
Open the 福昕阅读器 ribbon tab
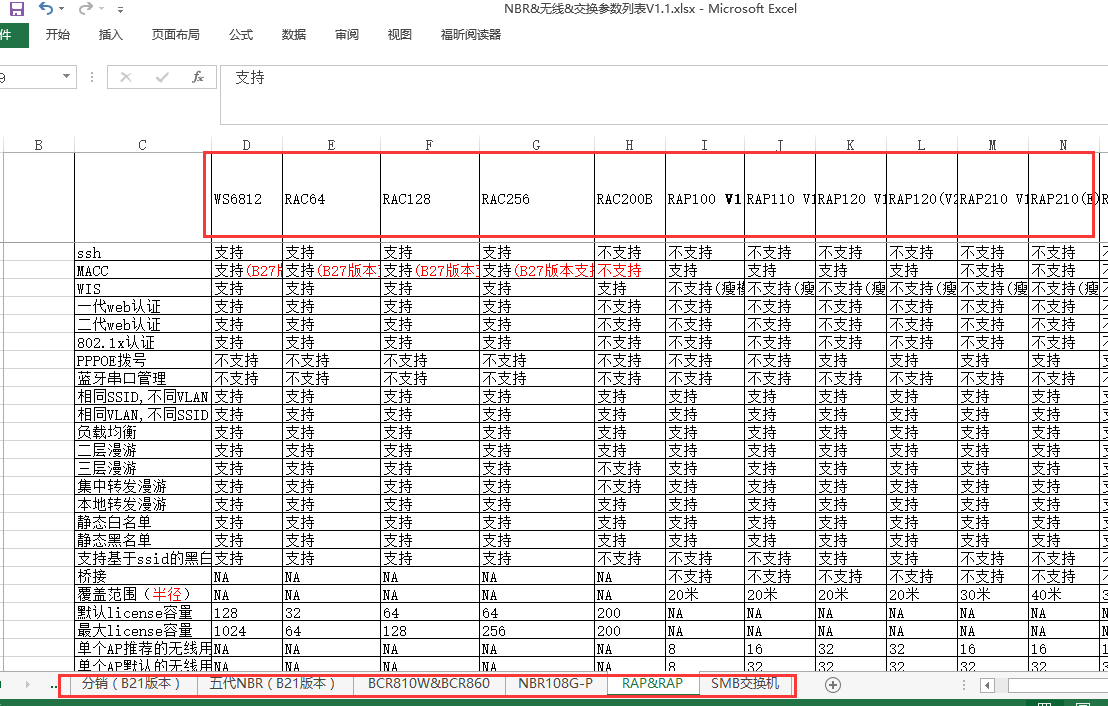pos(471,35)
